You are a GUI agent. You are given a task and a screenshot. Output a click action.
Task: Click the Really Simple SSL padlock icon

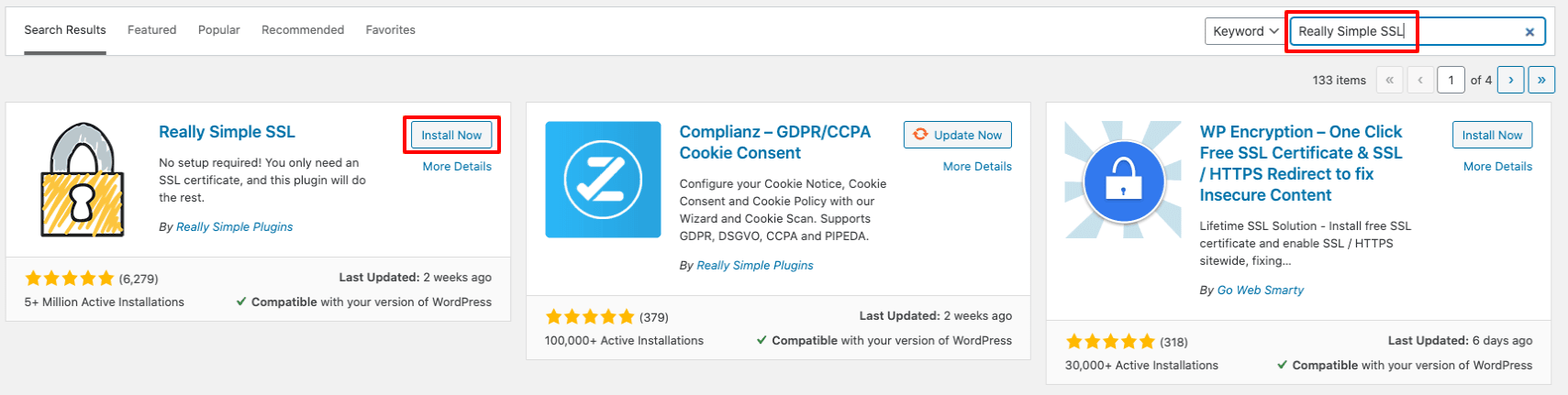coord(82,181)
